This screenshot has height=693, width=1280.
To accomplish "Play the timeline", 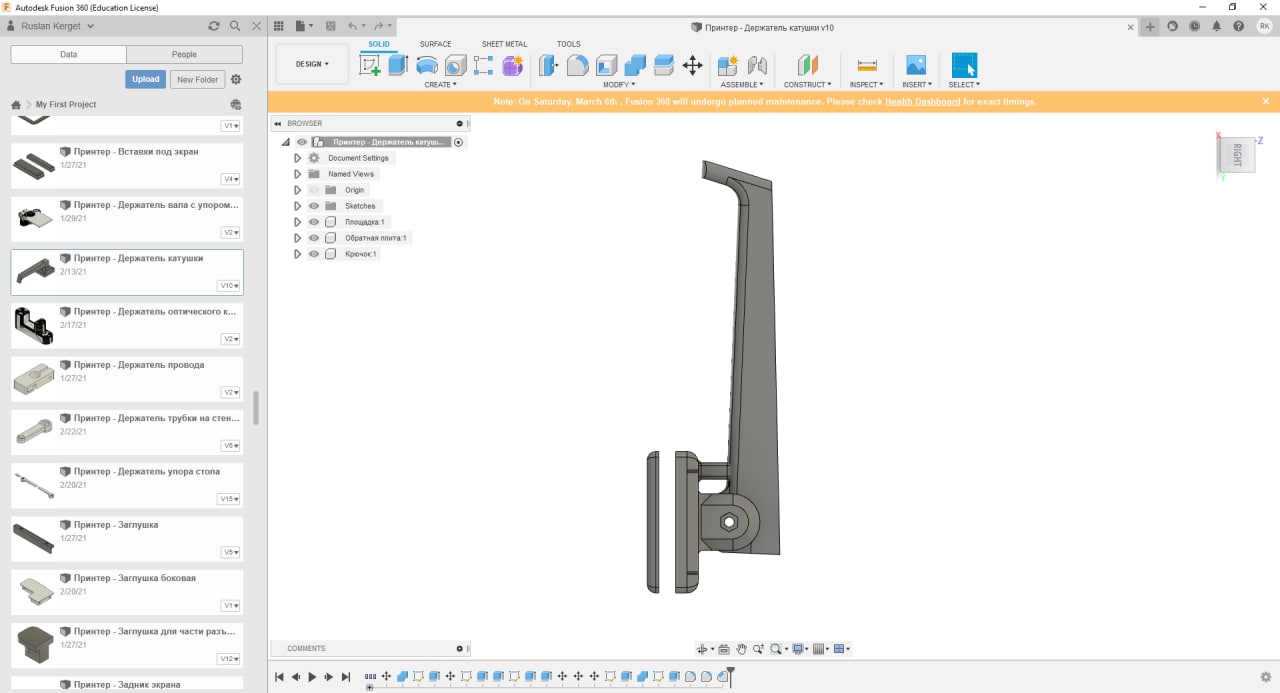I will pyautogui.click(x=312, y=677).
